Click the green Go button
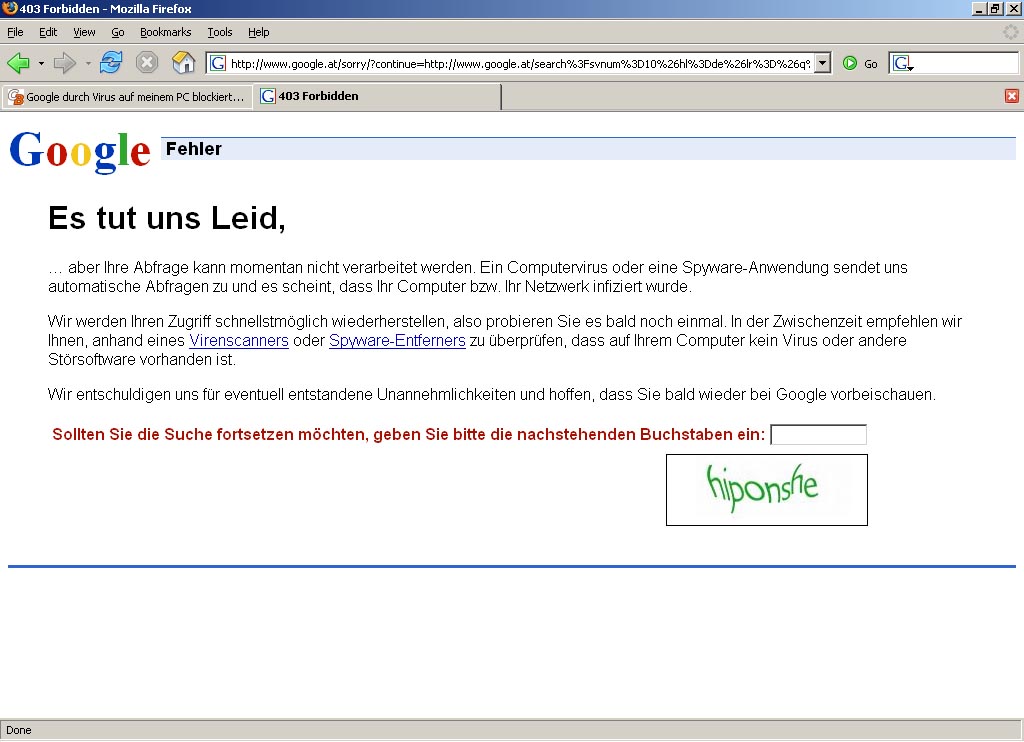The width and height of the screenshot is (1024, 742). 859,63
